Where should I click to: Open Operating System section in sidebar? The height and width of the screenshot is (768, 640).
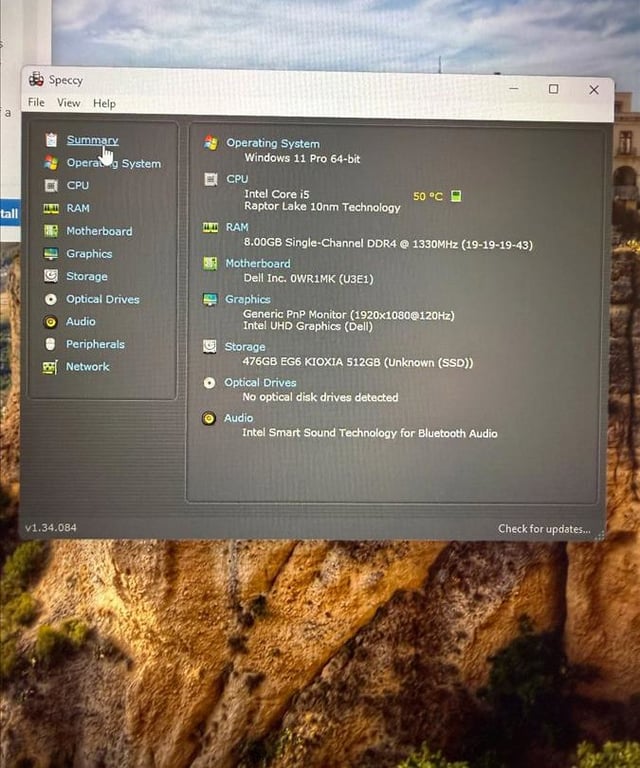pos(114,164)
